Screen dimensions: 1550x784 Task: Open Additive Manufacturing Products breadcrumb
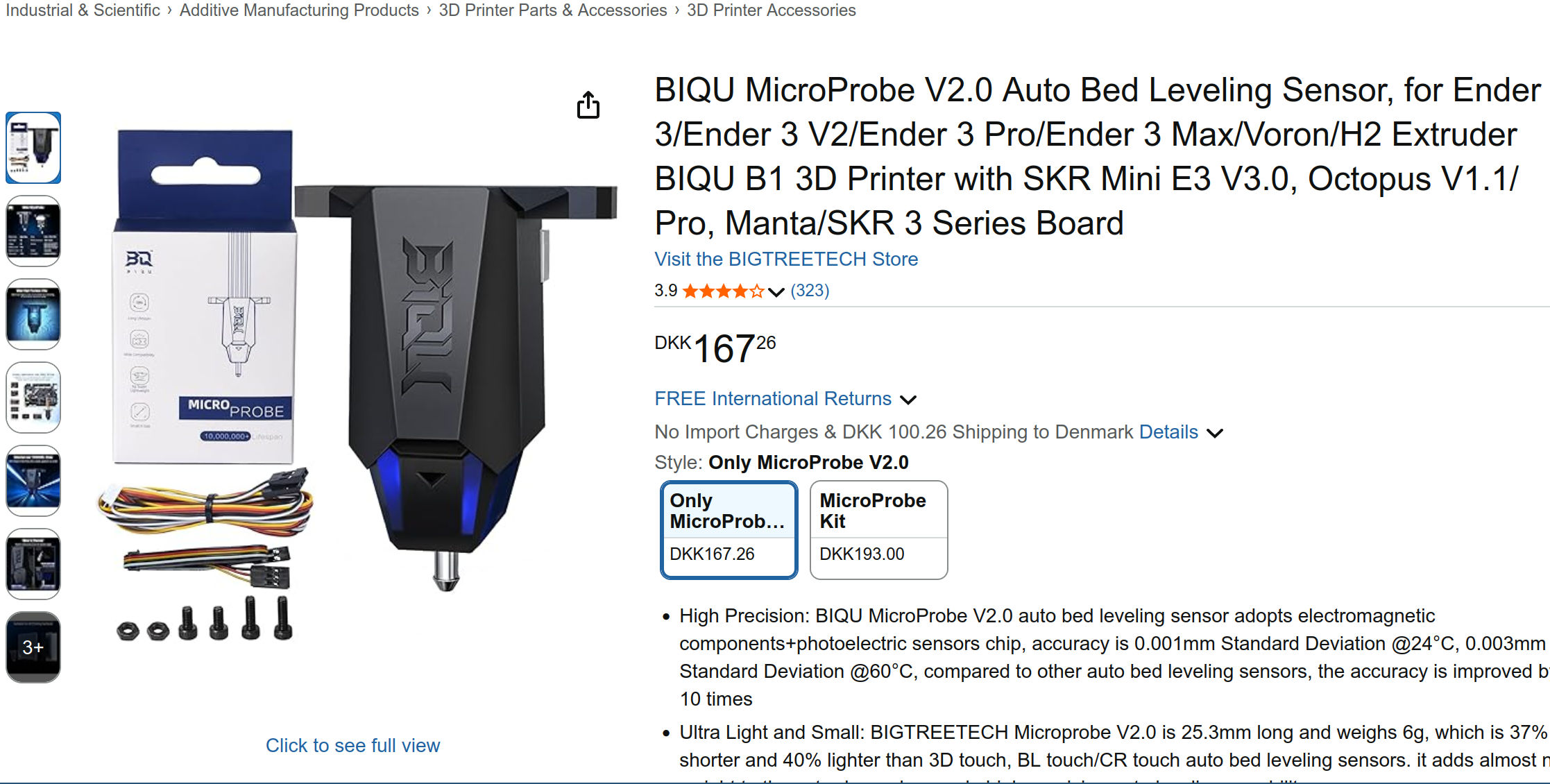[x=299, y=10]
